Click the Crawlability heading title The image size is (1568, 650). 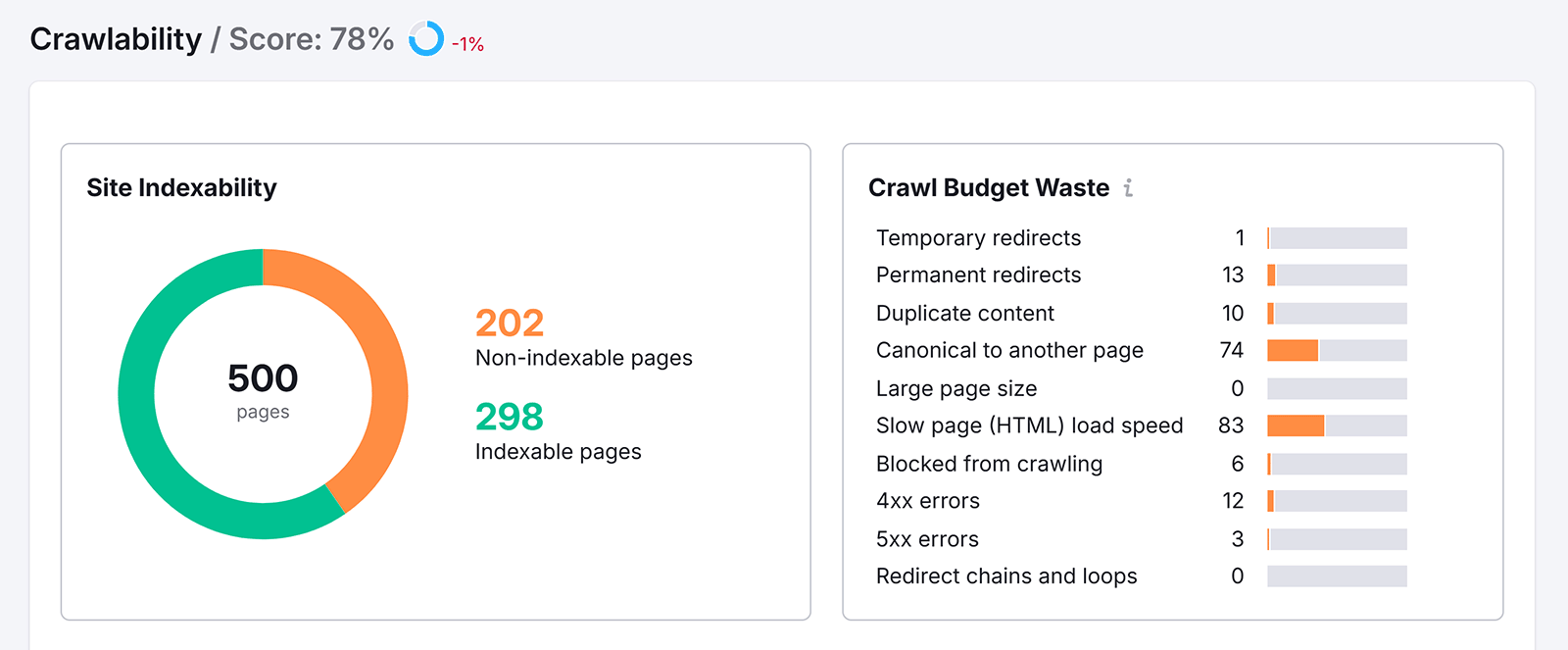pos(116,39)
